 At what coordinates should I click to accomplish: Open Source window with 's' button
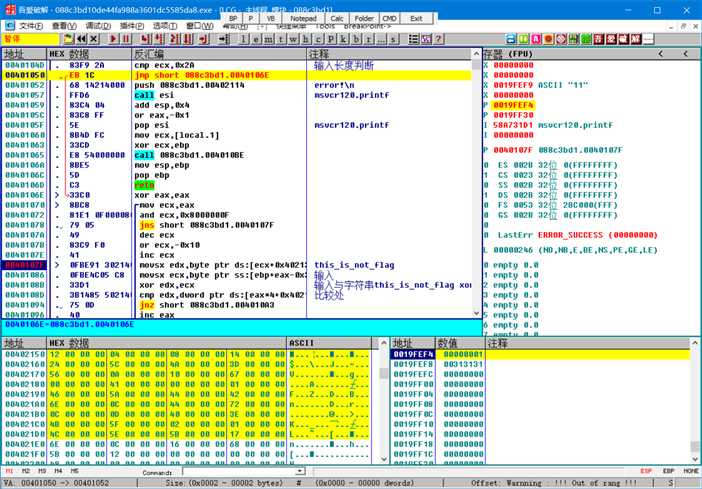coord(393,39)
